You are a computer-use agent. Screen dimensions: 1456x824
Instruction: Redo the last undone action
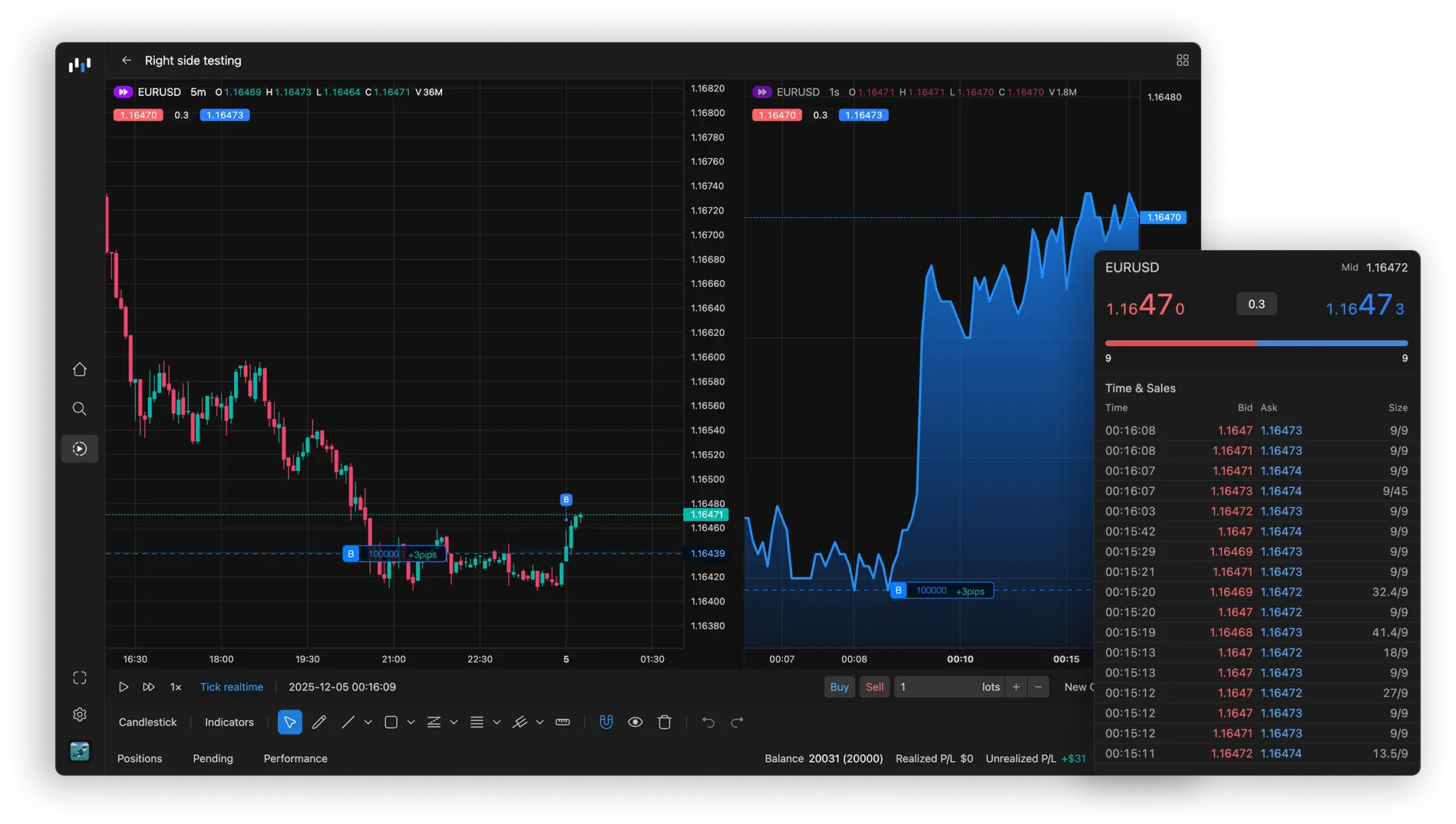coord(738,723)
